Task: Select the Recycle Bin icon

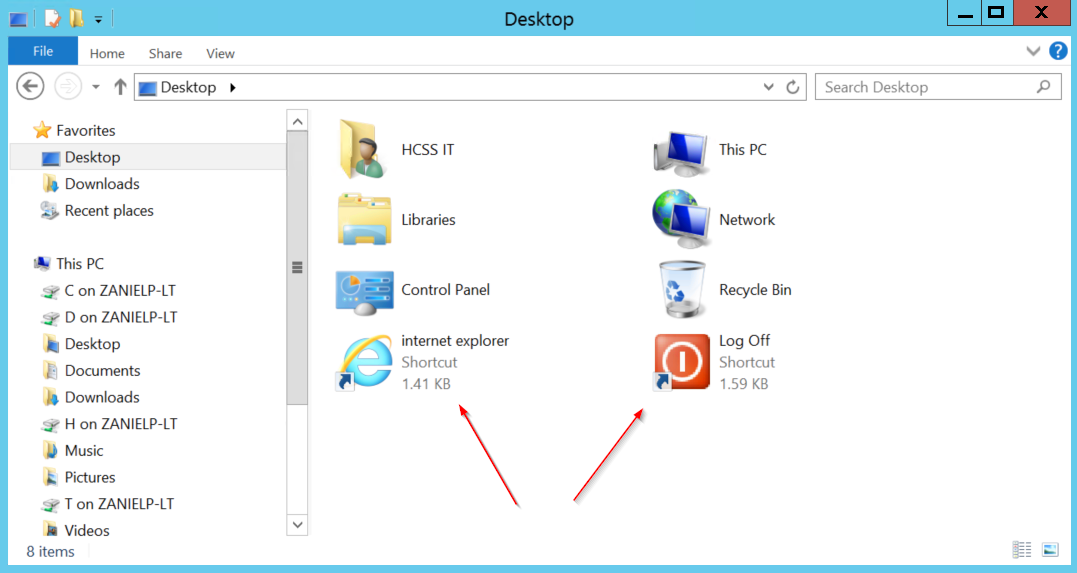Action: pos(681,289)
